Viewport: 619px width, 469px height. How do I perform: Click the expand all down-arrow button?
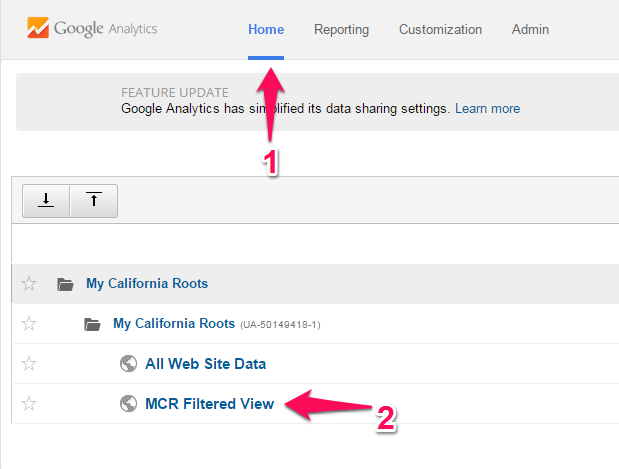click(46, 201)
